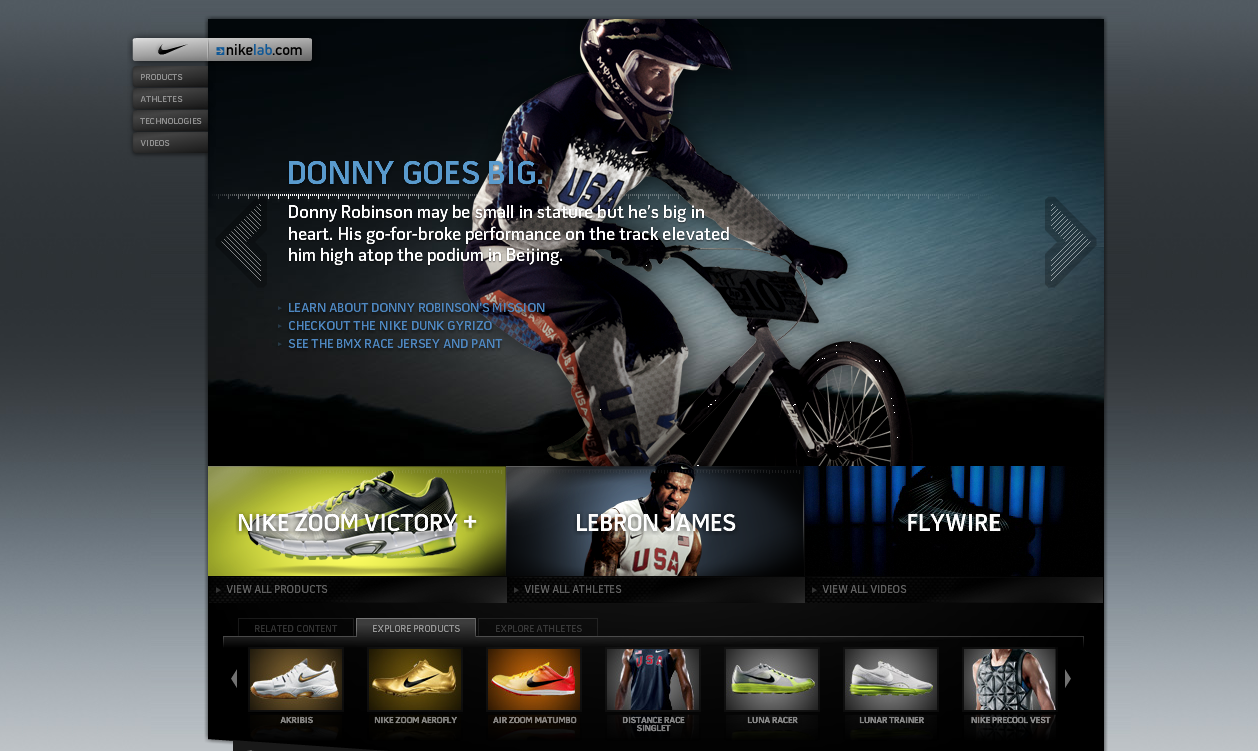Select Technologies in the side menu
Image resolution: width=1258 pixels, height=751 pixels.
click(170, 121)
